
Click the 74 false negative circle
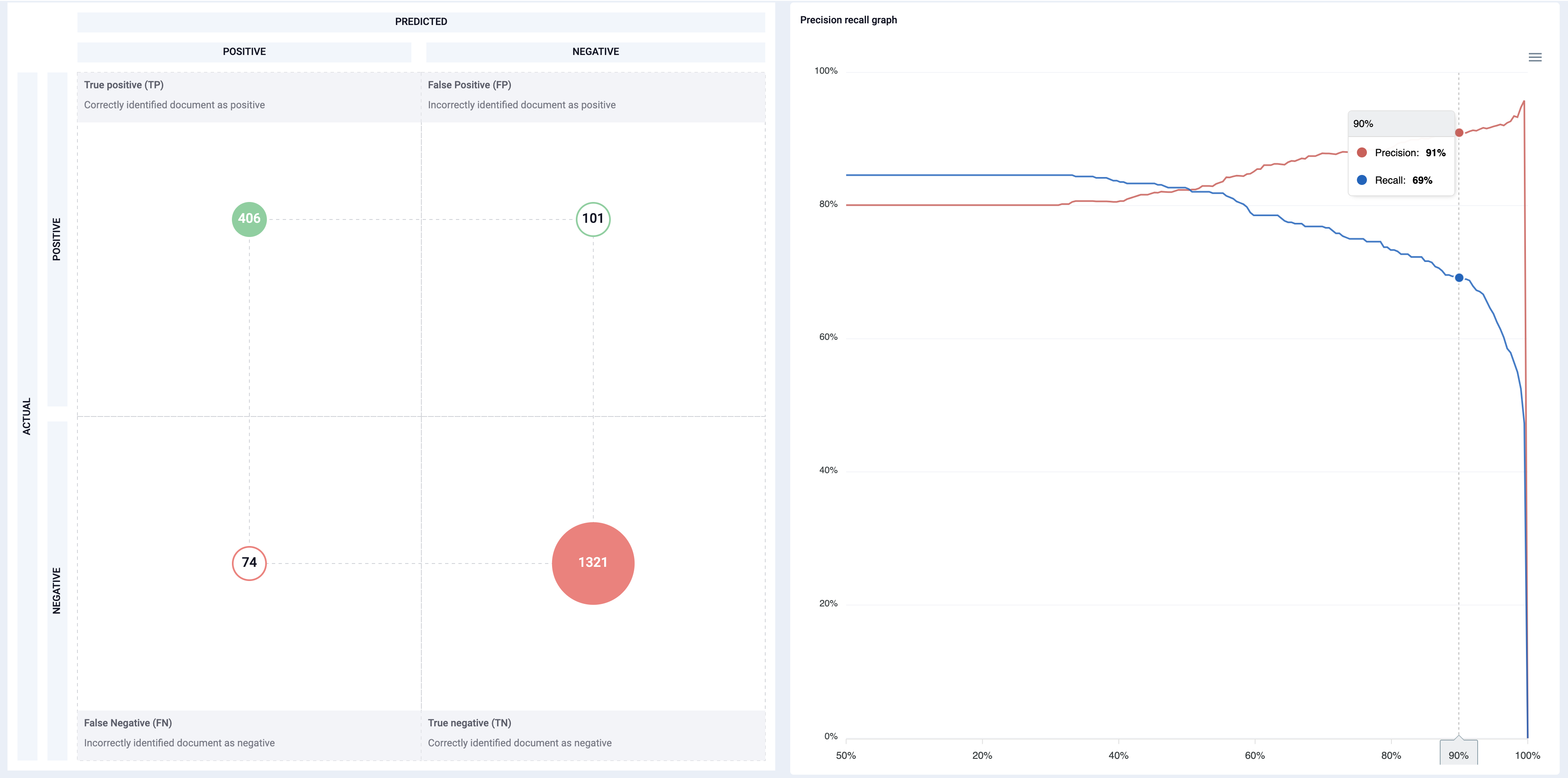(x=249, y=563)
